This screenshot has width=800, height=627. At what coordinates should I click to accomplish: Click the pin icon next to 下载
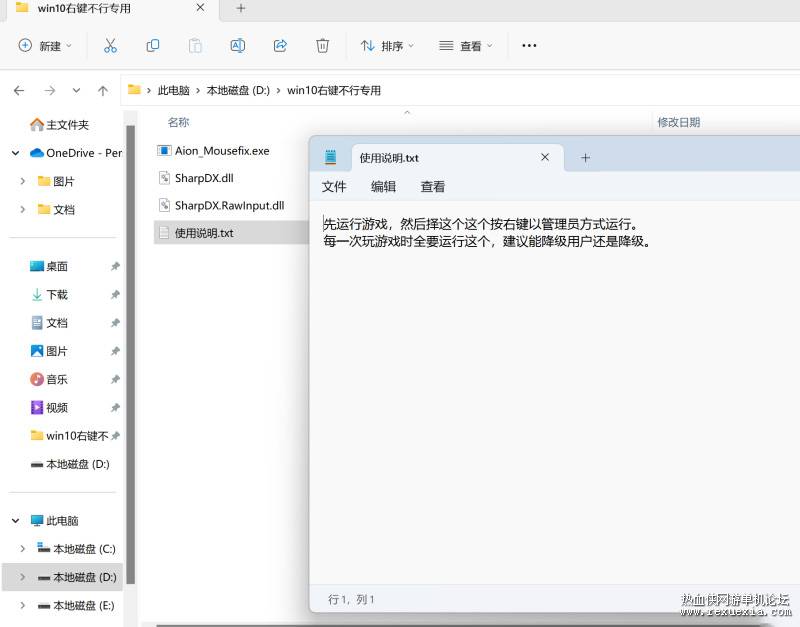point(115,294)
